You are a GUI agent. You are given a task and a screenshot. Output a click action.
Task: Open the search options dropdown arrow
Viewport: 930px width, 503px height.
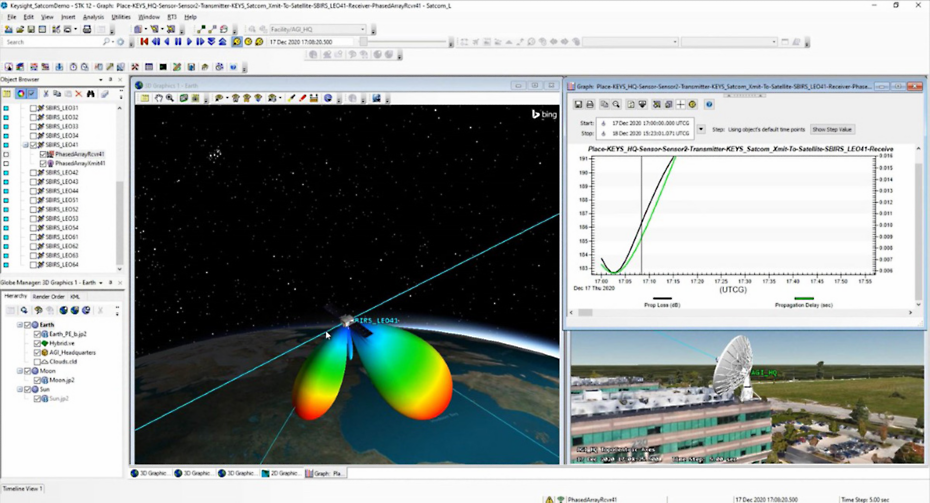point(113,42)
